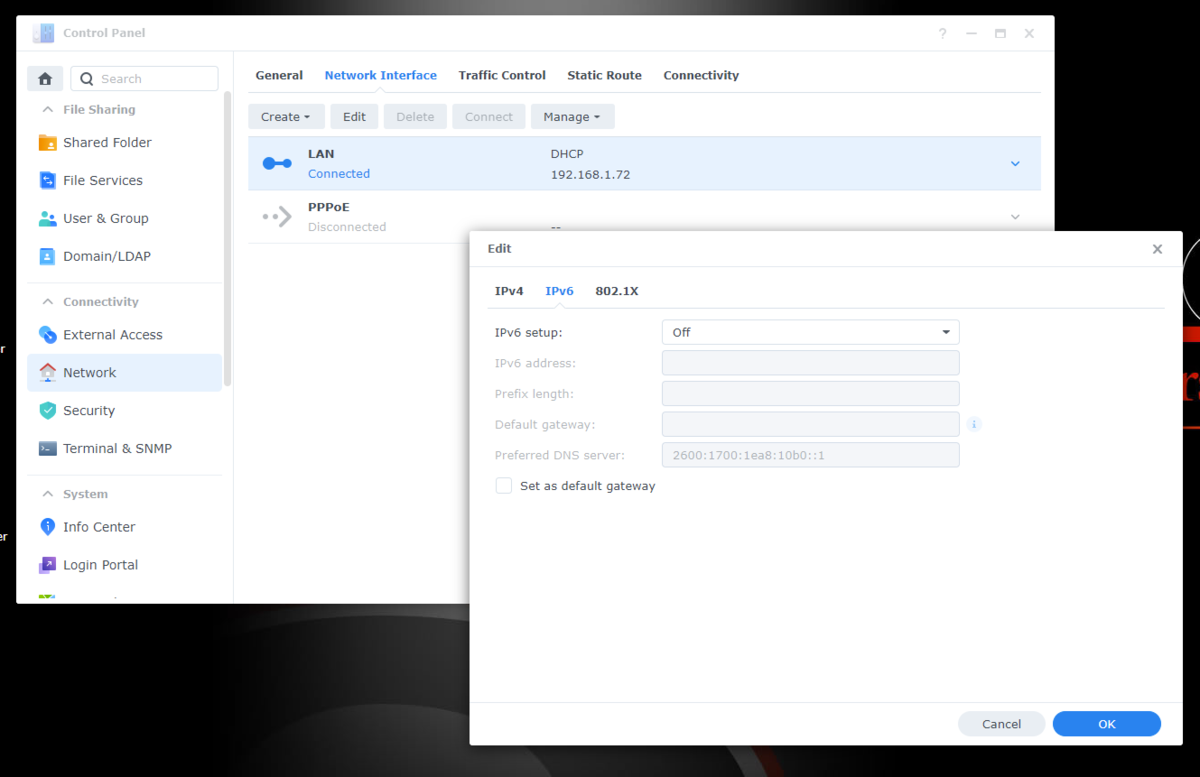
Task: Click the LAN interface connection icon
Action: tap(277, 163)
